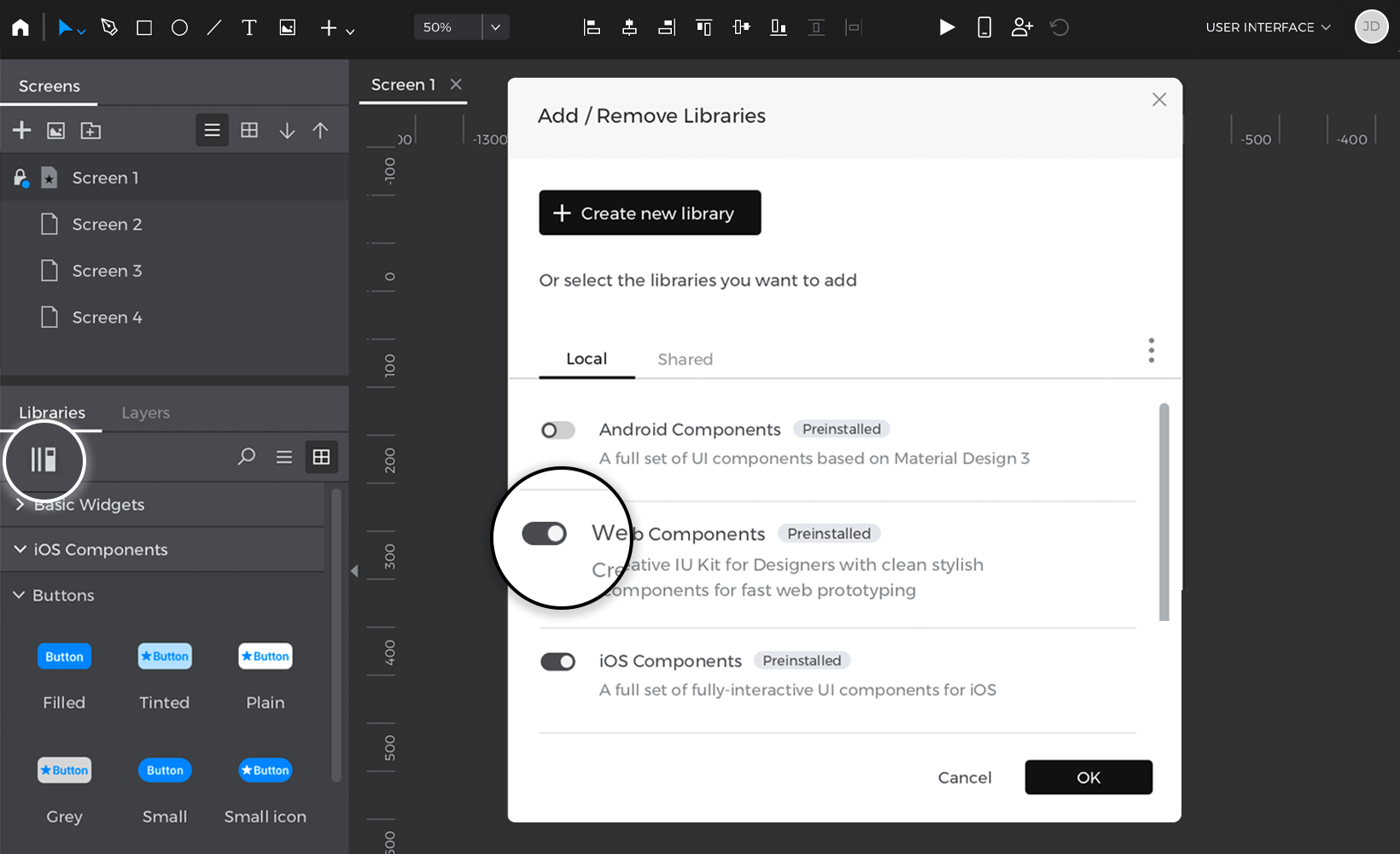1400x854 pixels.
Task: Switch to the Shared libraries tab
Action: click(x=685, y=360)
